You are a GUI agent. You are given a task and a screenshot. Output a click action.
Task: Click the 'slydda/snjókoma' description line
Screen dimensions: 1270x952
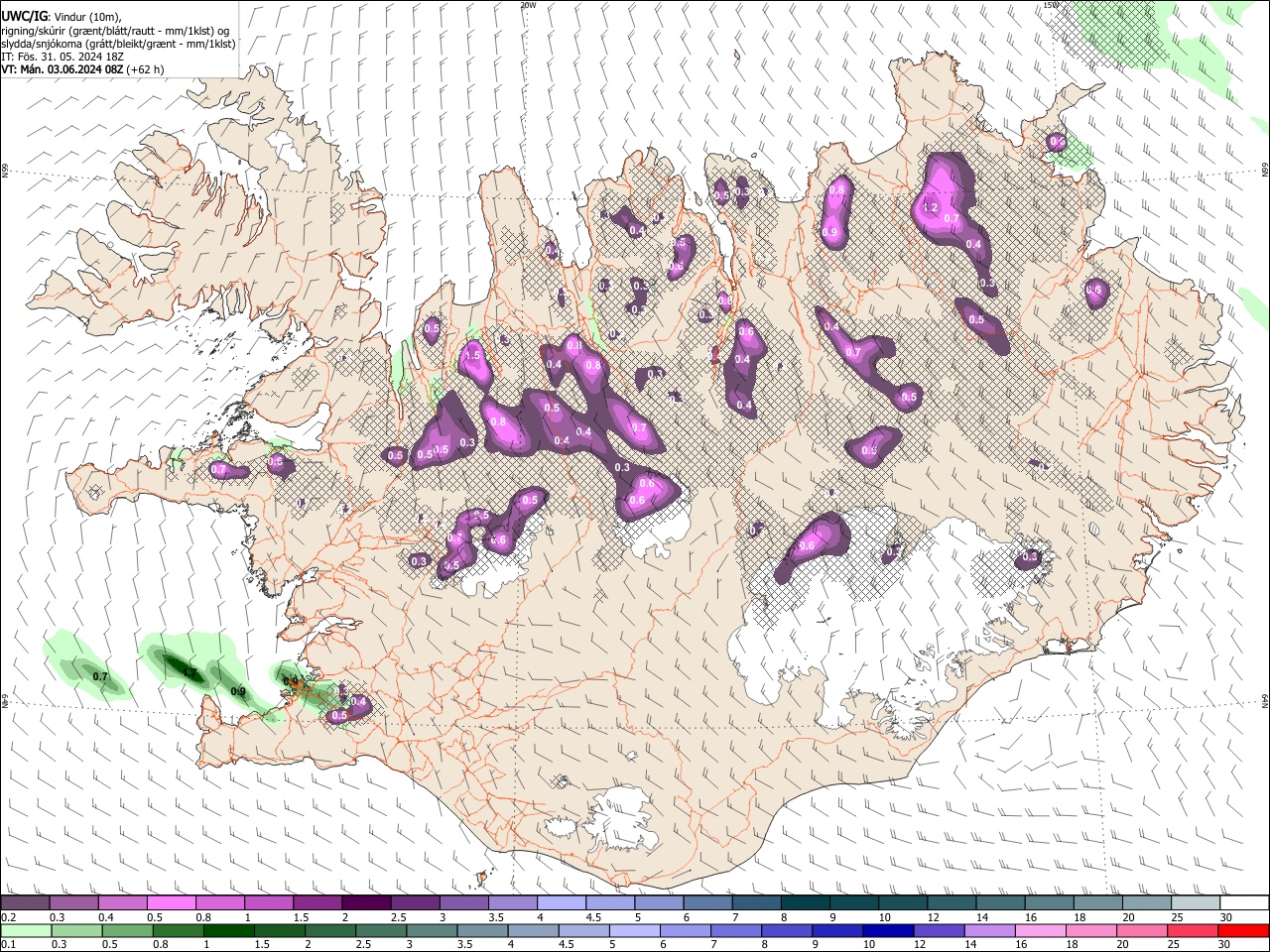coord(118,43)
